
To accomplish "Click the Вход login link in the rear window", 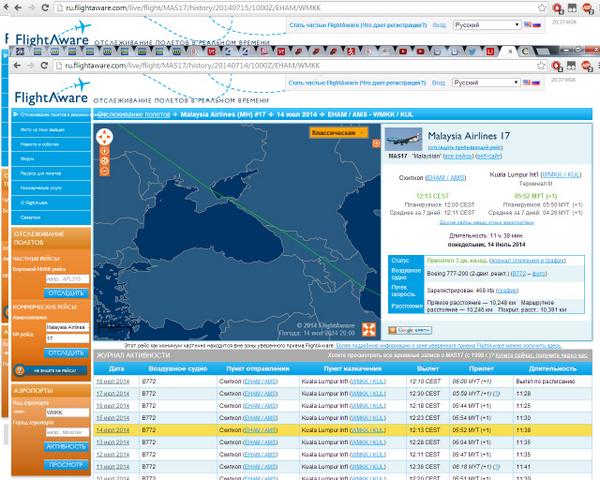I will (439, 25).
